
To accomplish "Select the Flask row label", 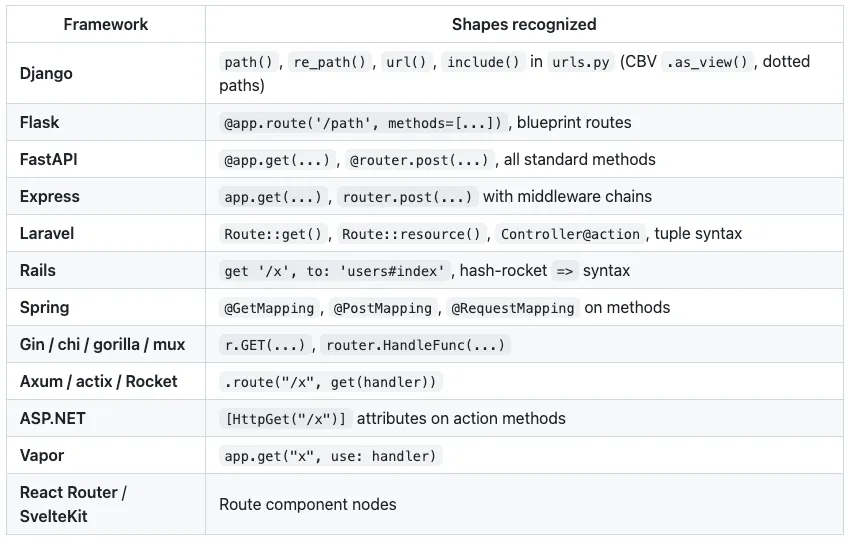I will 39,122.
